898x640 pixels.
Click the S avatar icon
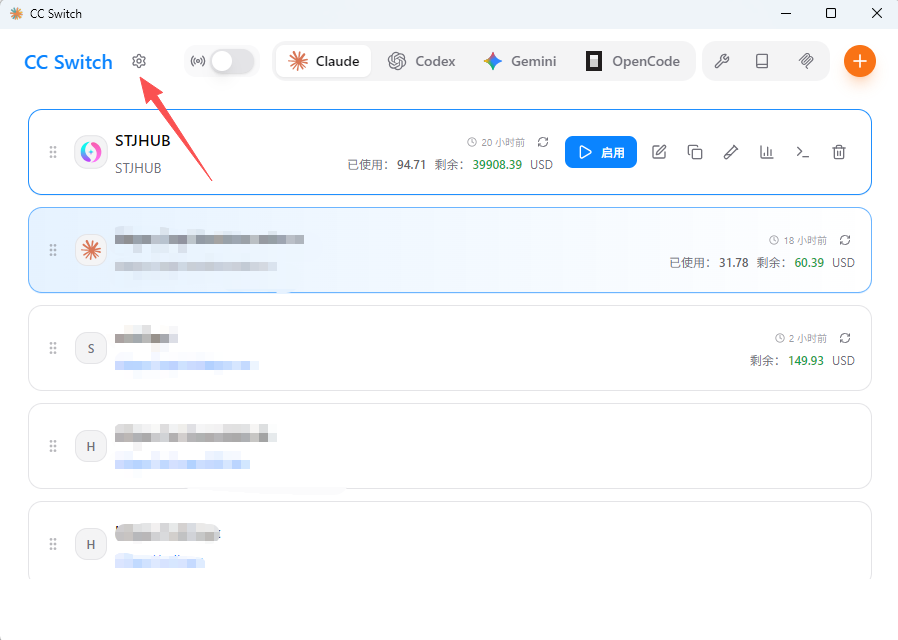coord(91,348)
